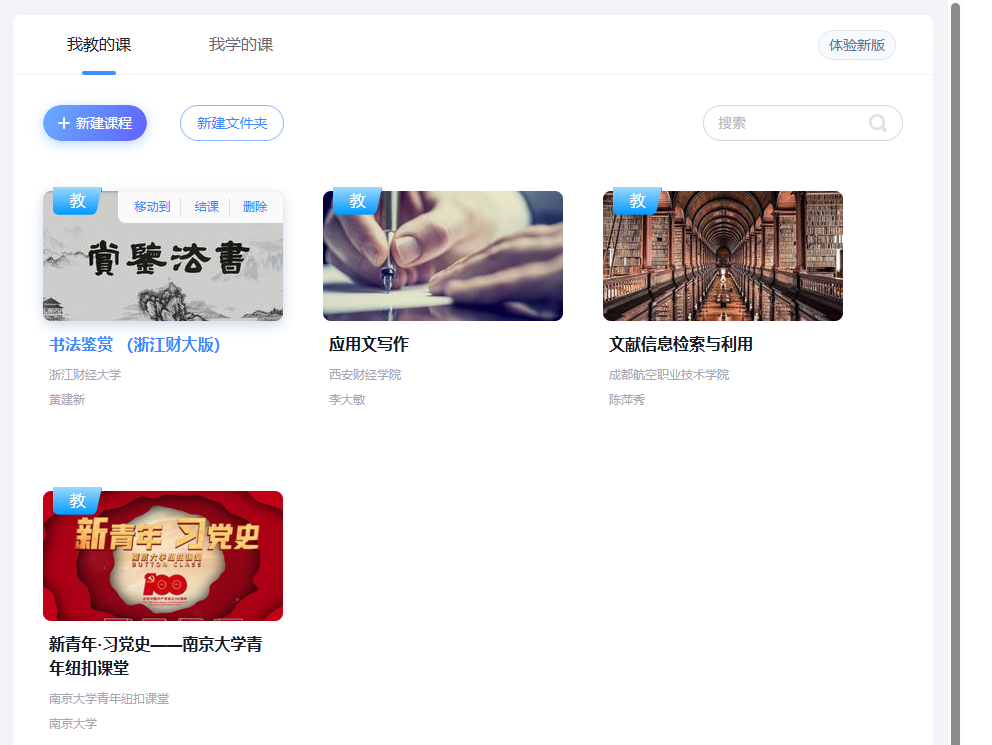Click the 教 badge on 文献信息检索与利用 course
Screen dimensions: 992x745
click(x=637, y=201)
